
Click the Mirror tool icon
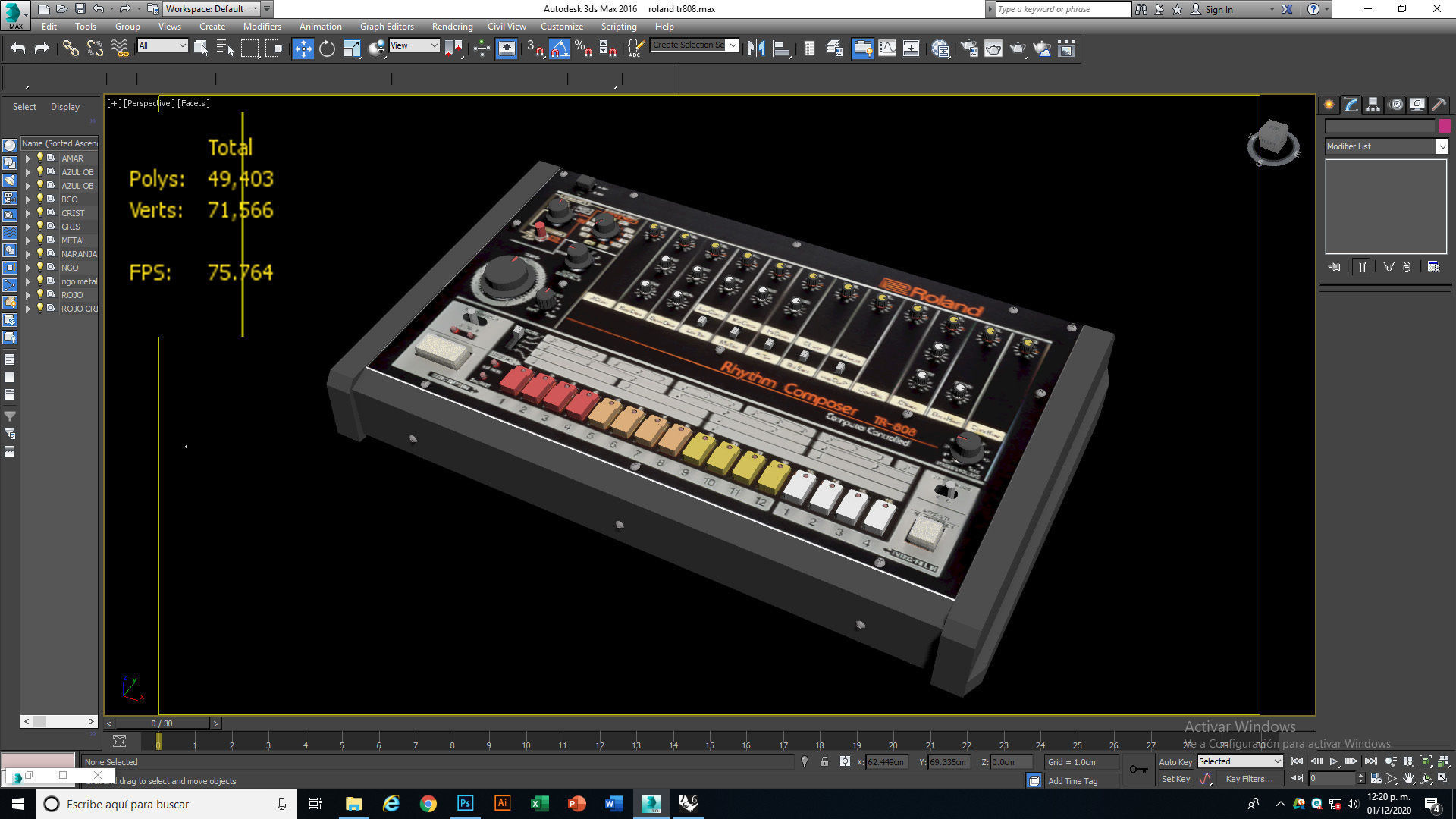tap(756, 49)
